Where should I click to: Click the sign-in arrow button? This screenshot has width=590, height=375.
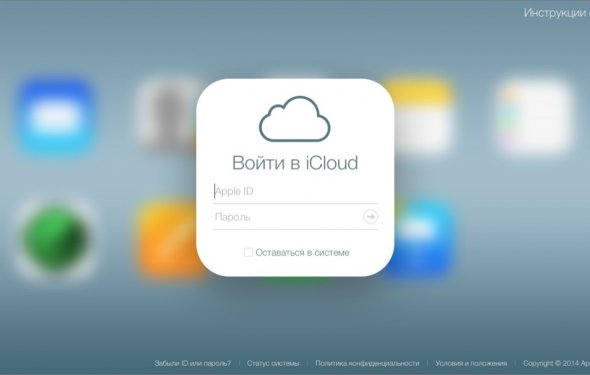(x=370, y=217)
